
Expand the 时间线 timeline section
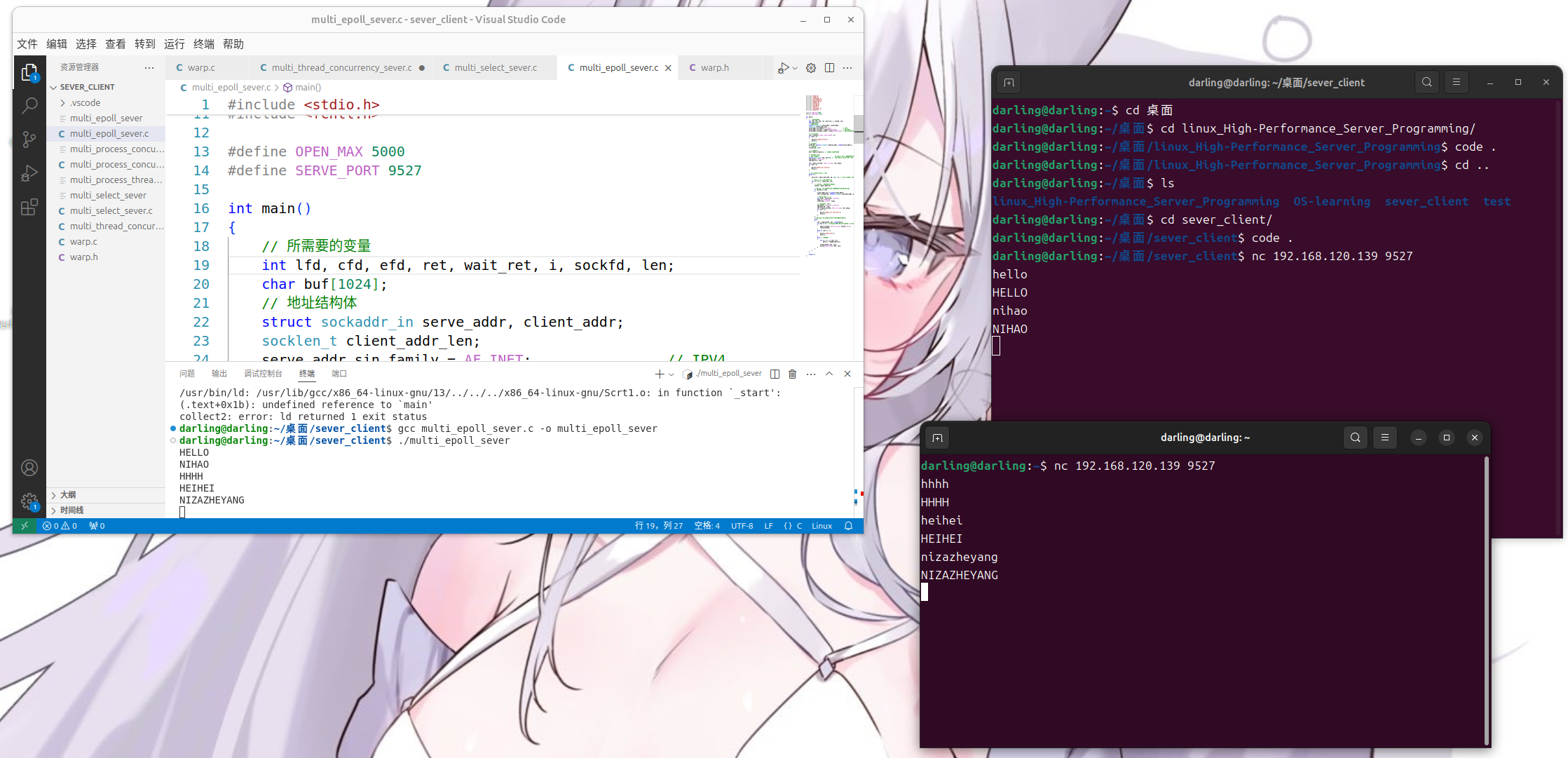106,510
